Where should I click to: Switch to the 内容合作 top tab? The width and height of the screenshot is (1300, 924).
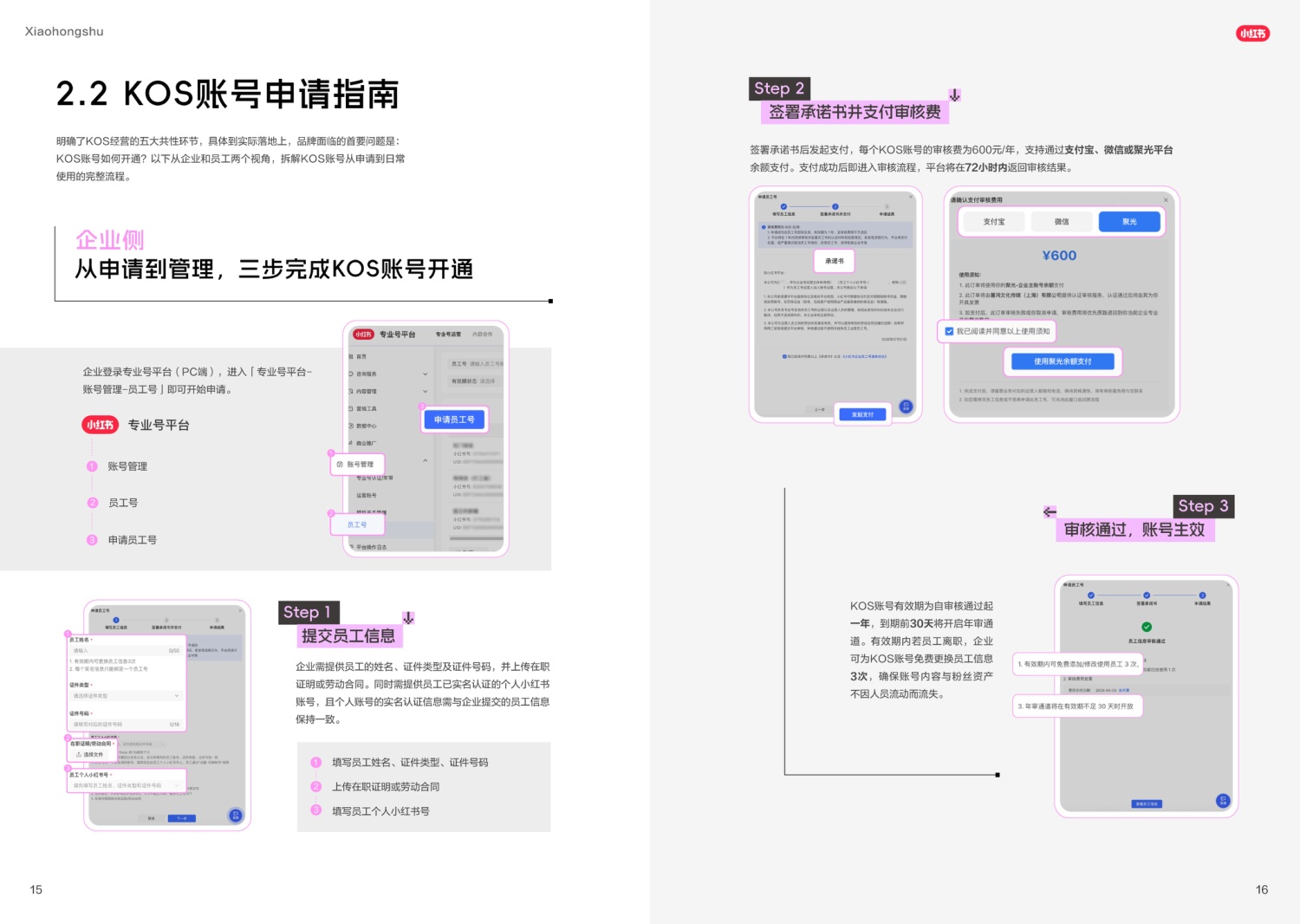point(482,334)
